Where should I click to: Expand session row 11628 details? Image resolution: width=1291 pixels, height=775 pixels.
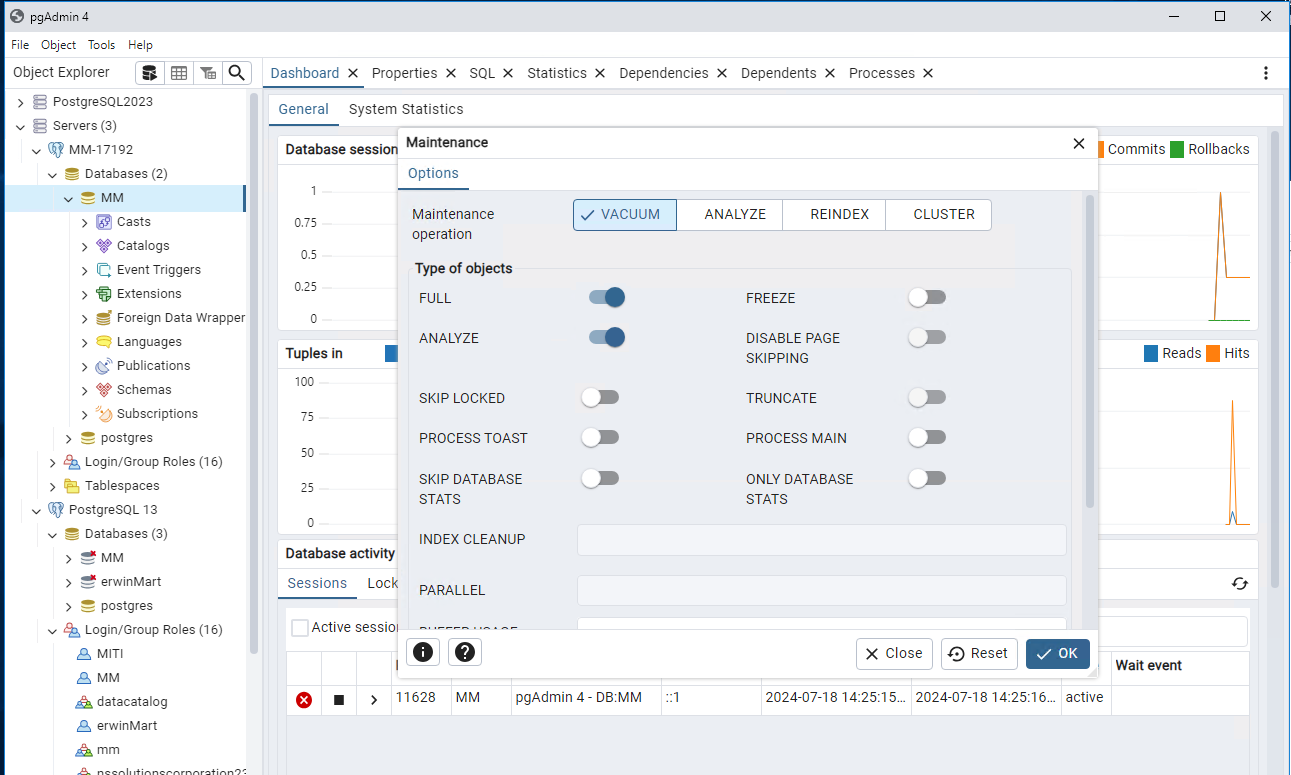[x=374, y=700]
